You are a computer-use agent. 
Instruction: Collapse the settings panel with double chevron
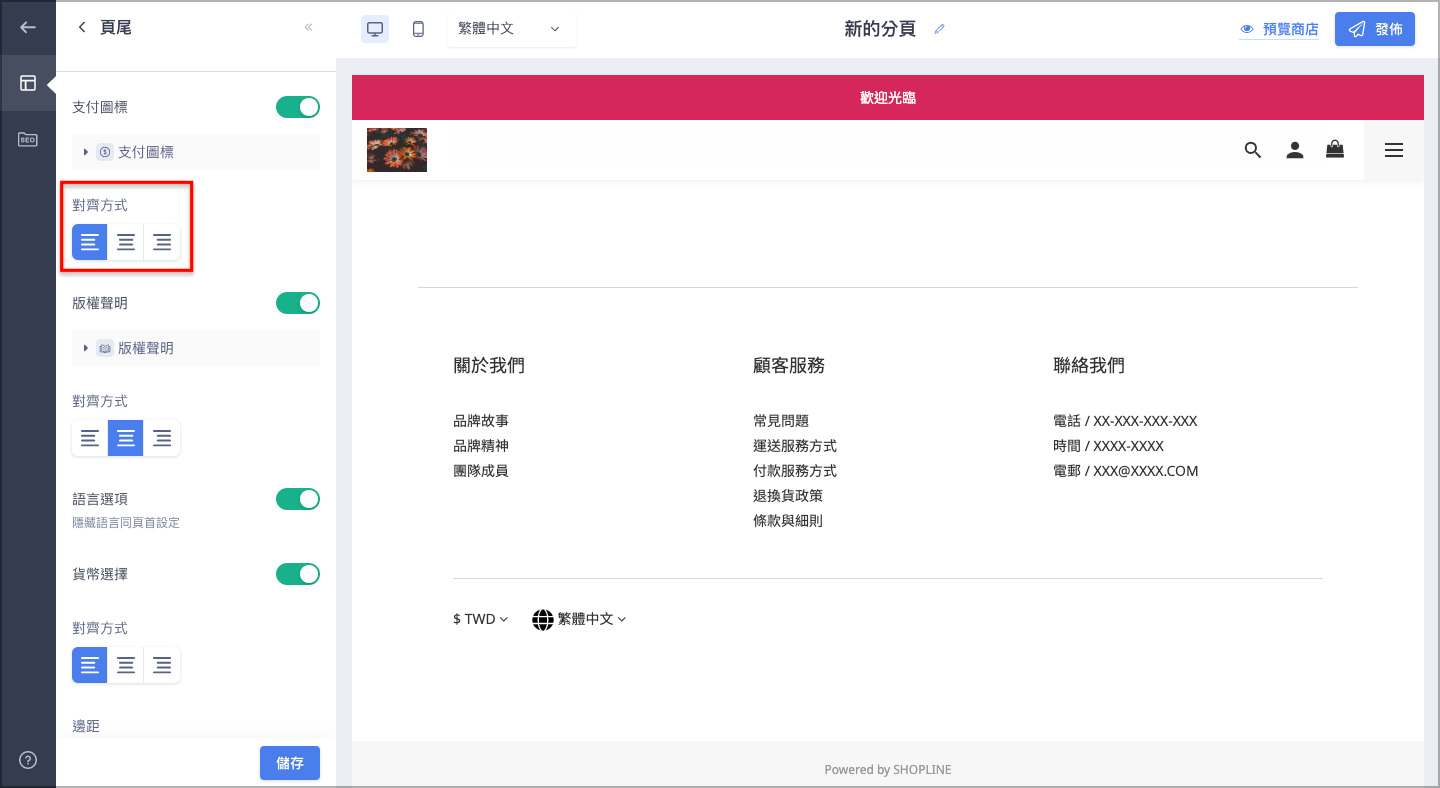click(x=309, y=28)
